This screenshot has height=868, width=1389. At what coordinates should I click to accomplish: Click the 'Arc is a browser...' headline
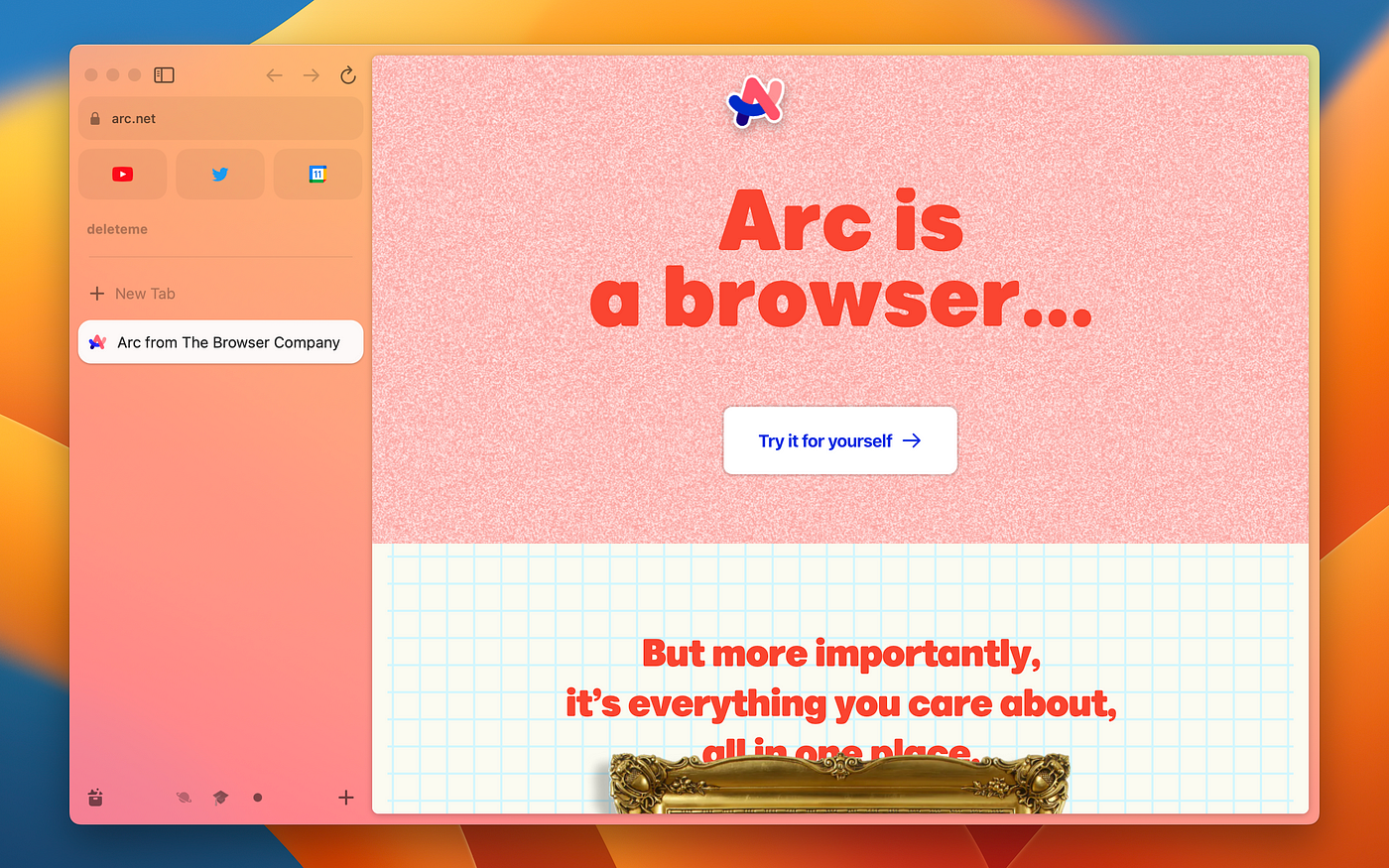click(x=840, y=259)
